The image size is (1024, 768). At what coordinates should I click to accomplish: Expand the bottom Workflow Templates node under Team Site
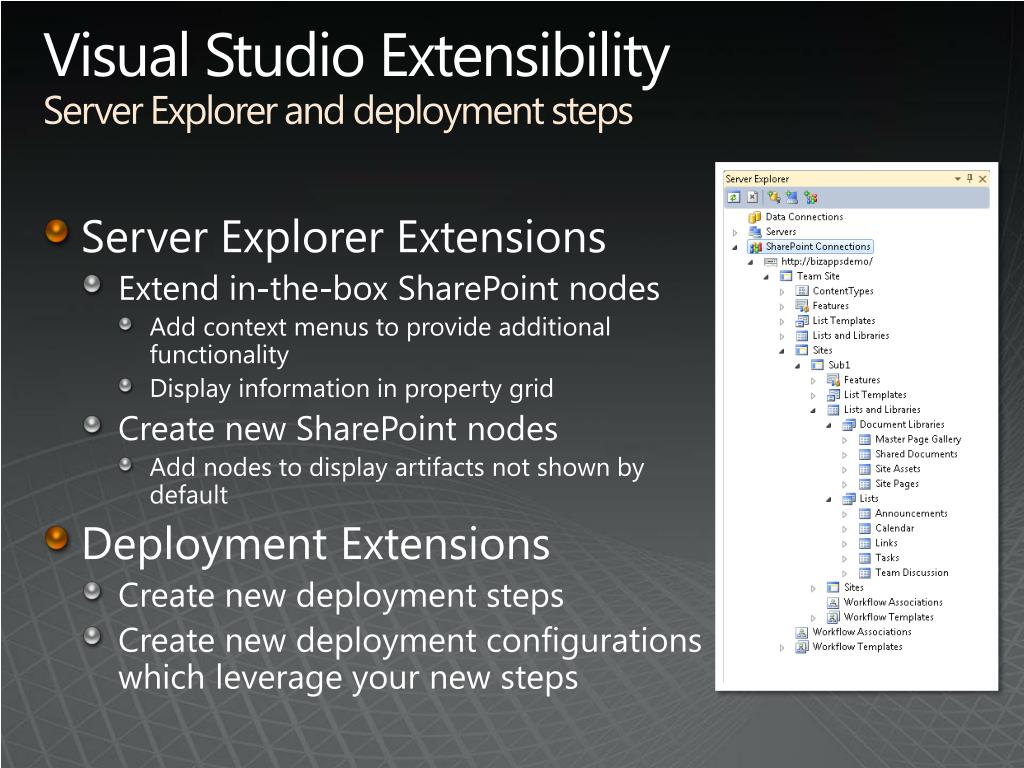pyautogui.click(x=782, y=648)
